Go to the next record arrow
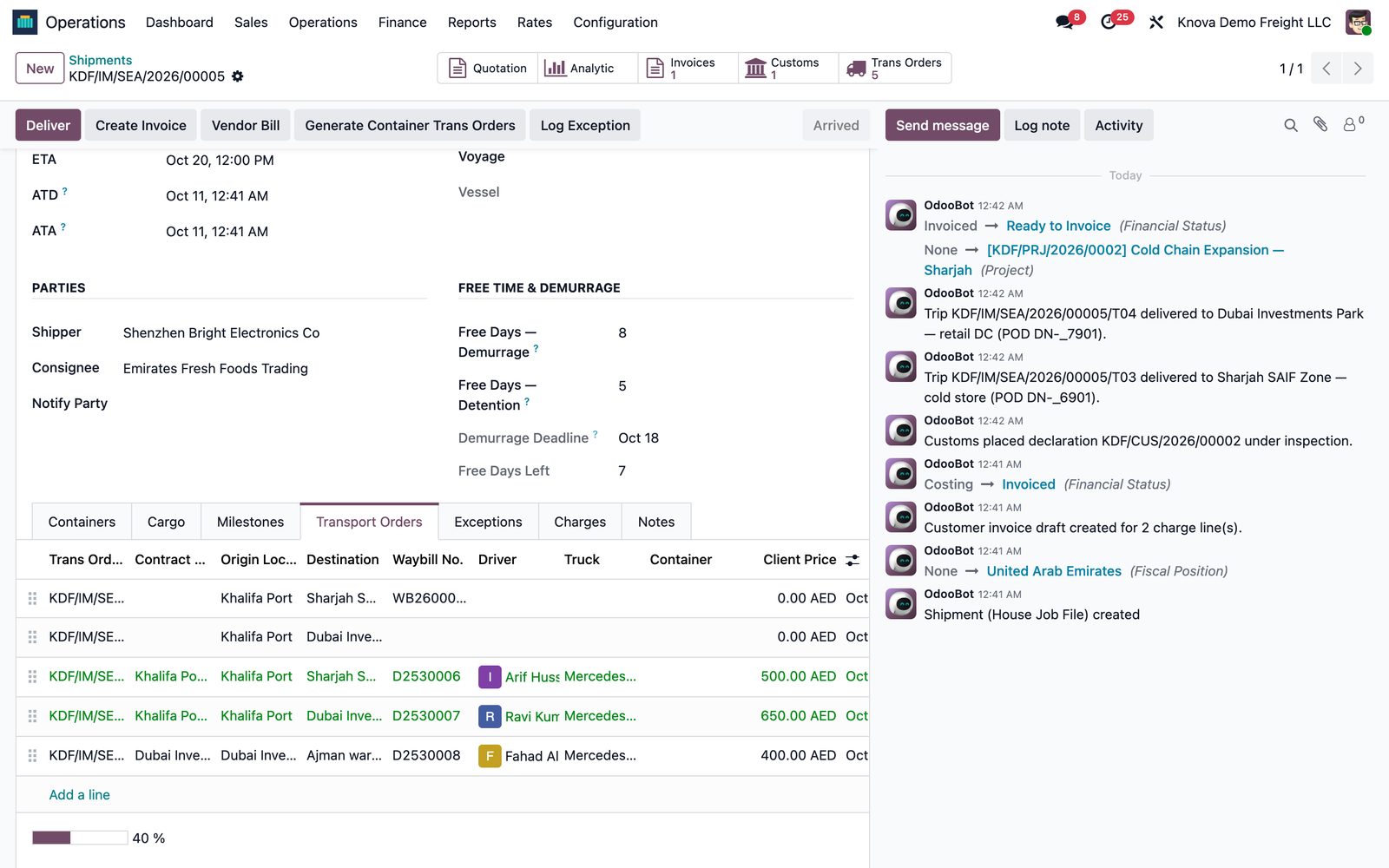The image size is (1389, 868). pyautogui.click(x=1358, y=69)
